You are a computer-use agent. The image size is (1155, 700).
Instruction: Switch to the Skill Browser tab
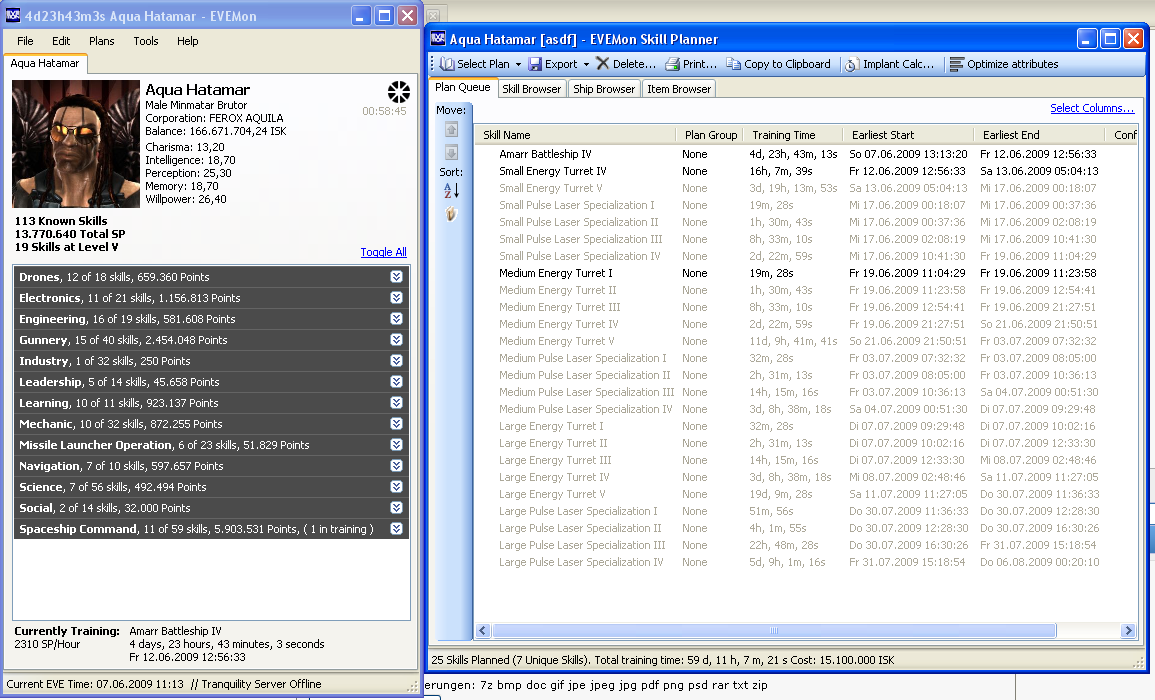pyautogui.click(x=531, y=89)
